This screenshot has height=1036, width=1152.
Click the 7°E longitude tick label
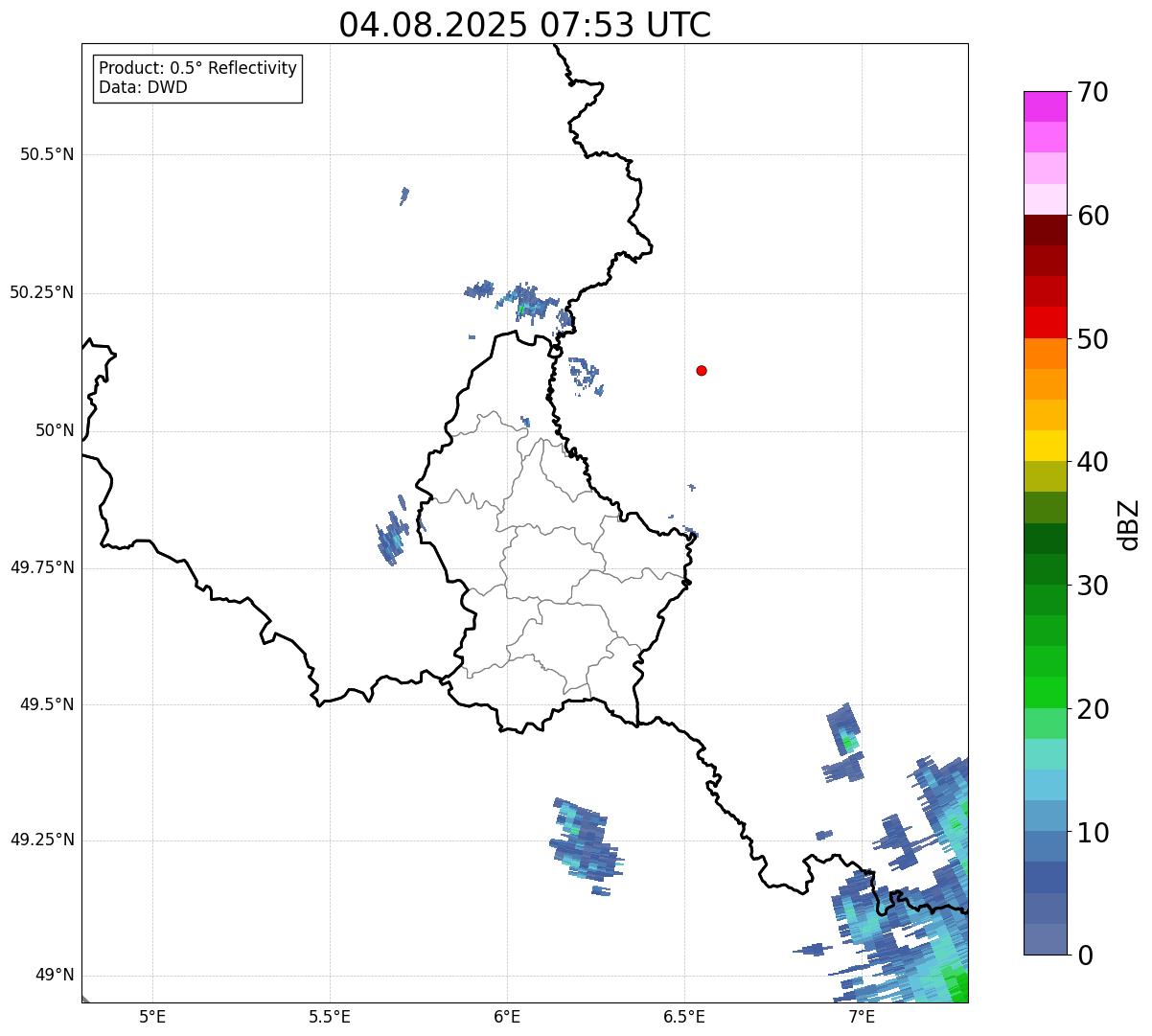[862, 1017]
